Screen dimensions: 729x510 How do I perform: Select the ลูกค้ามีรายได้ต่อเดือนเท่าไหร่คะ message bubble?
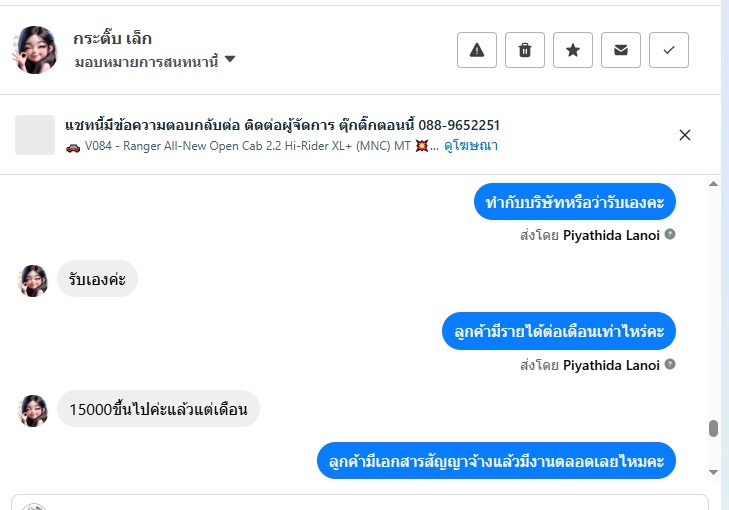click(x=559, y=331)
